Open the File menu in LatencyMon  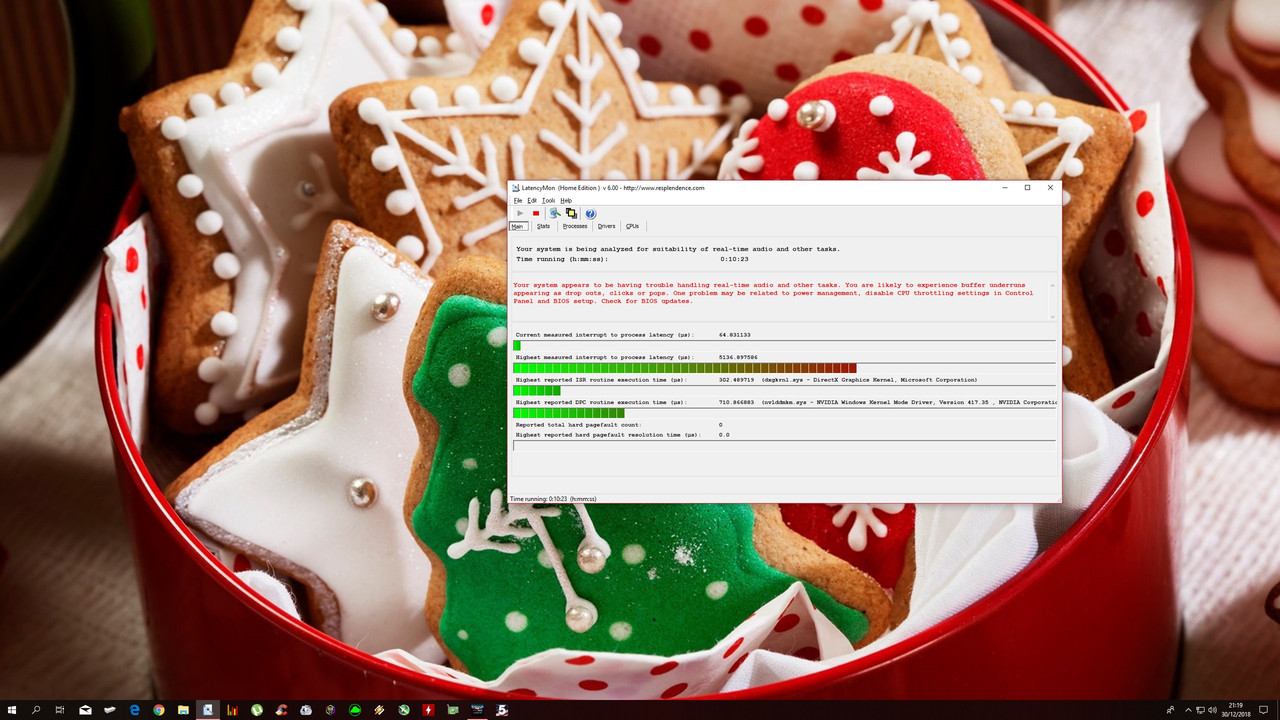point(518,200)
